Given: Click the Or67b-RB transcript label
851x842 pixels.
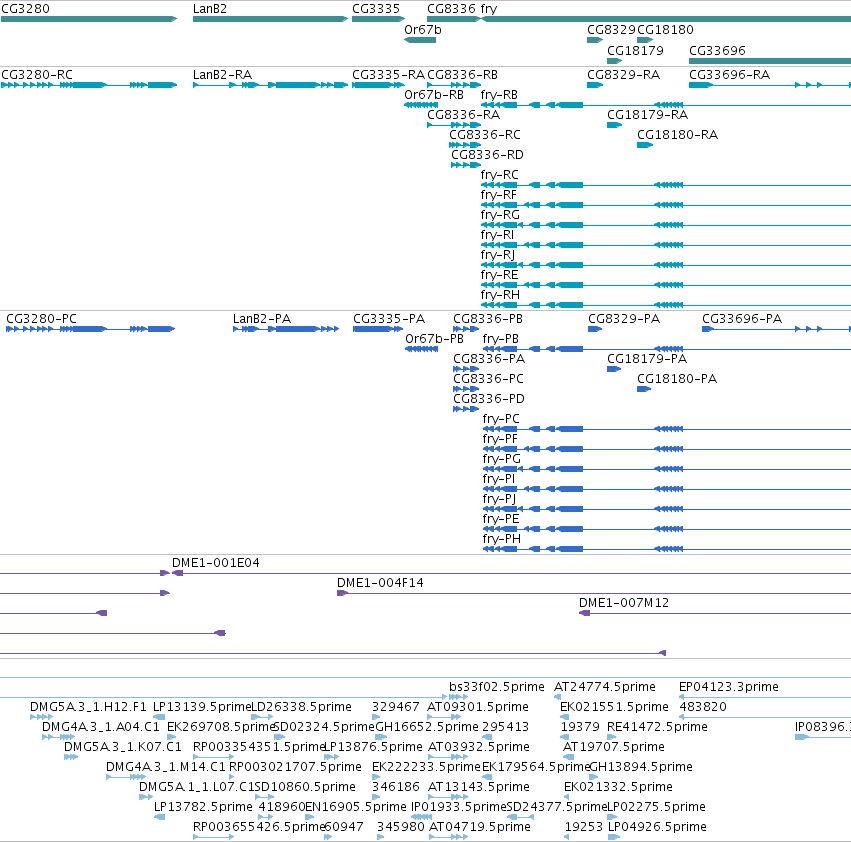Looking at the screenshot, I should [x=434, y=94].
